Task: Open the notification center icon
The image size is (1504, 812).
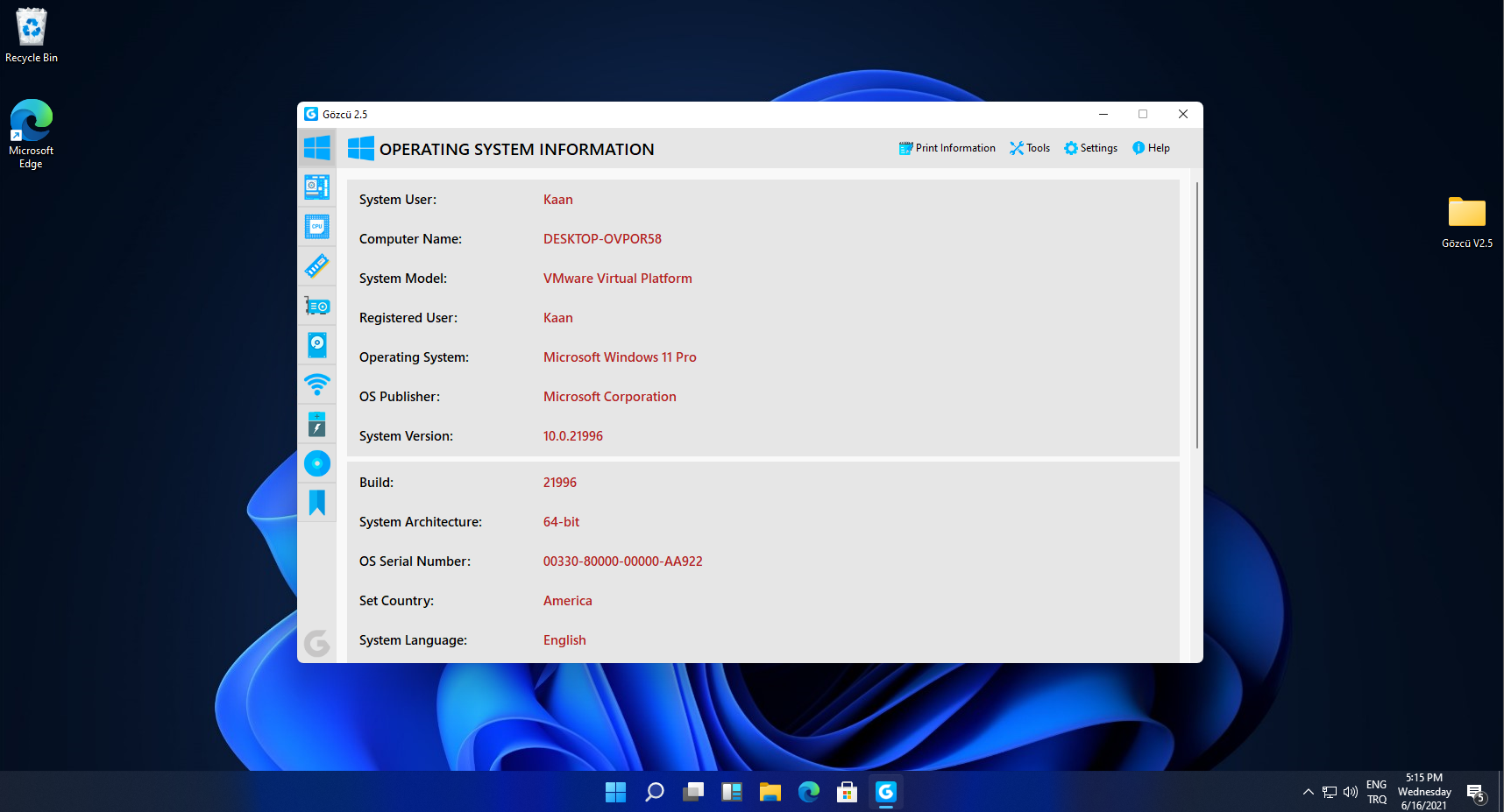Action: pos(1477,794)
